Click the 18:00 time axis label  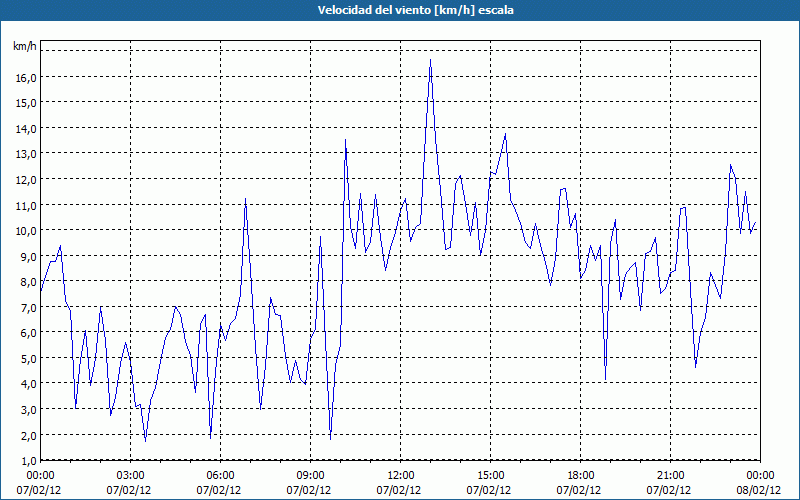point(581,476)
